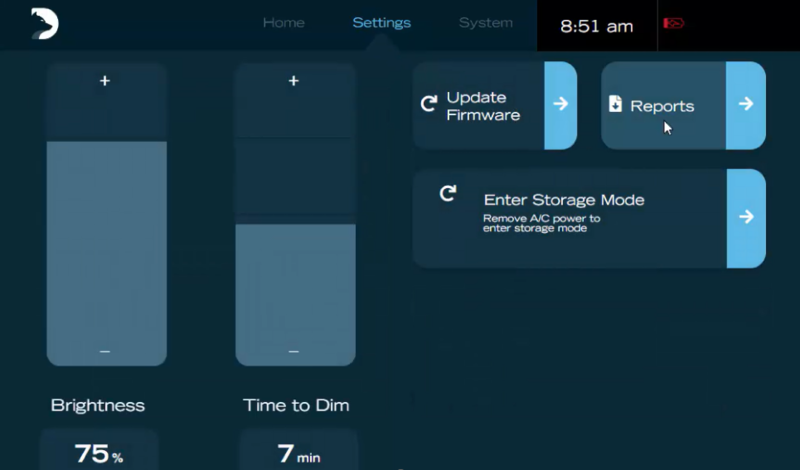Decrease brightness with the minus button

(105, 351)
